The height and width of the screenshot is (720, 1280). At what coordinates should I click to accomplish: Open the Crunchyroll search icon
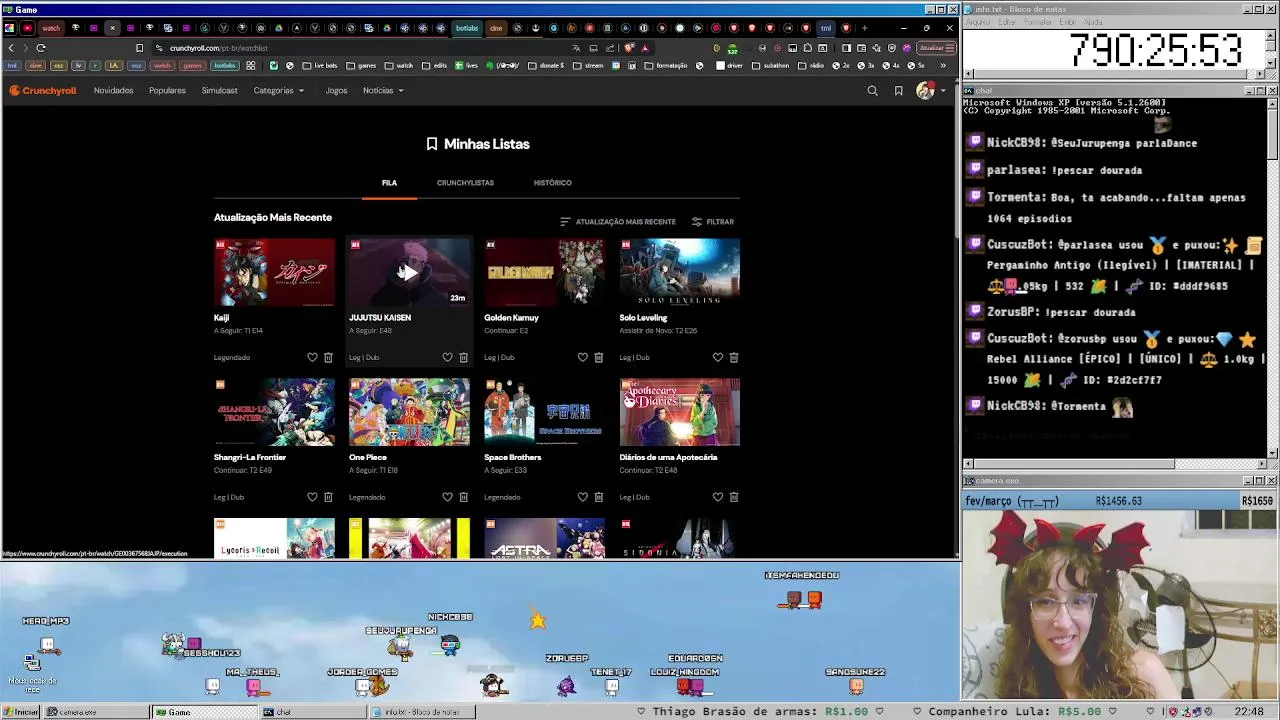(x=872, y=91)
